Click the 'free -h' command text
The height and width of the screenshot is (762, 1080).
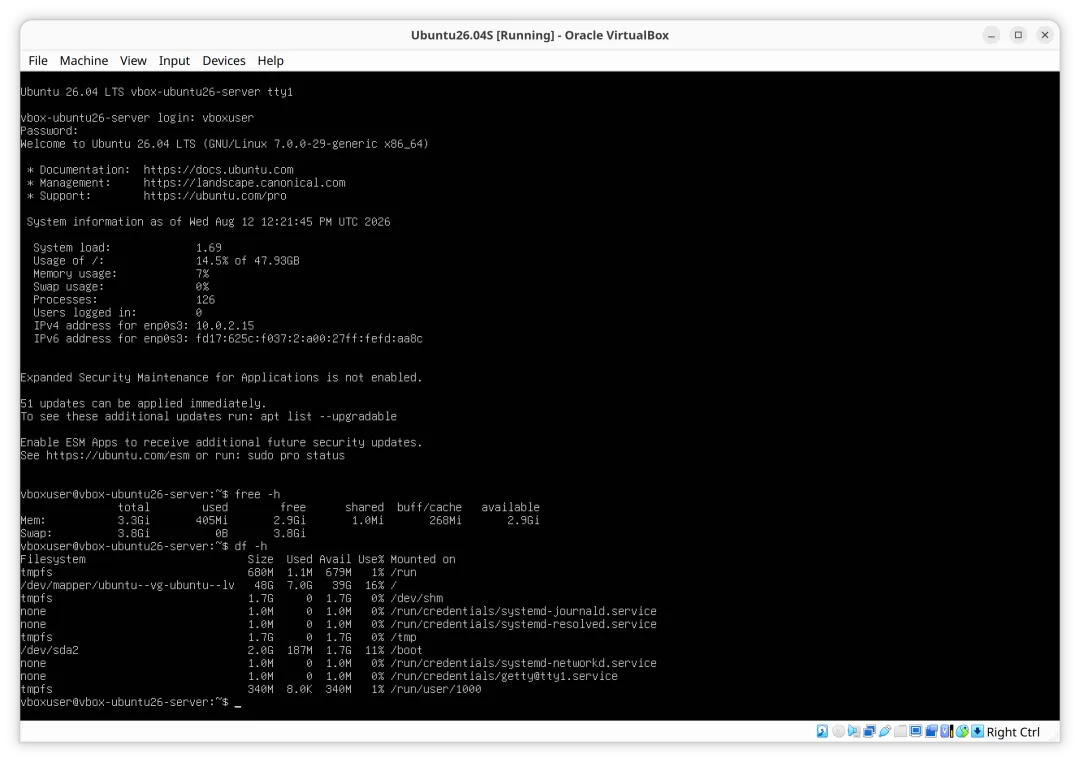pos(258,494)
